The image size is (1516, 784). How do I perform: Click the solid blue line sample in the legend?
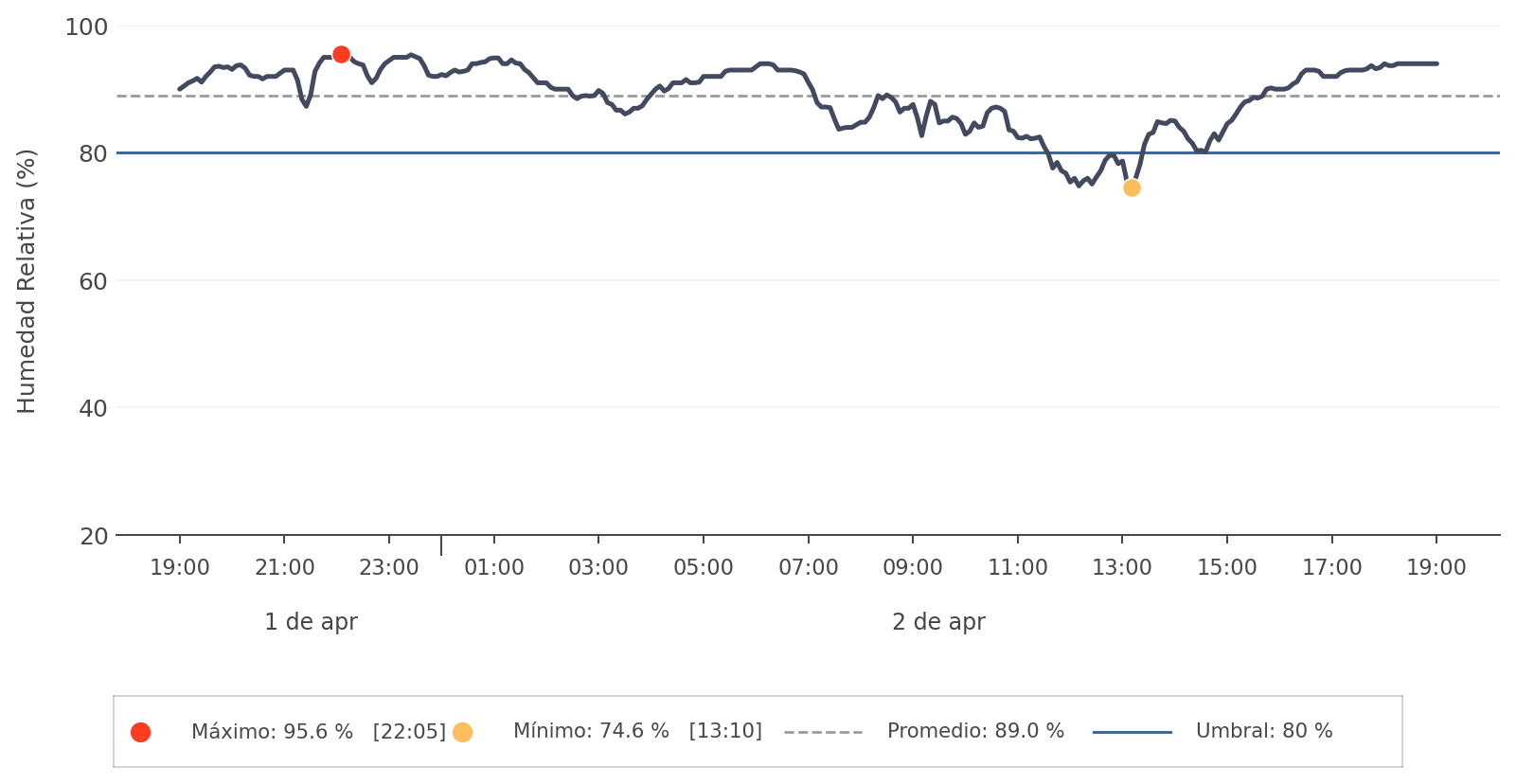click(x=1132, y=732)
